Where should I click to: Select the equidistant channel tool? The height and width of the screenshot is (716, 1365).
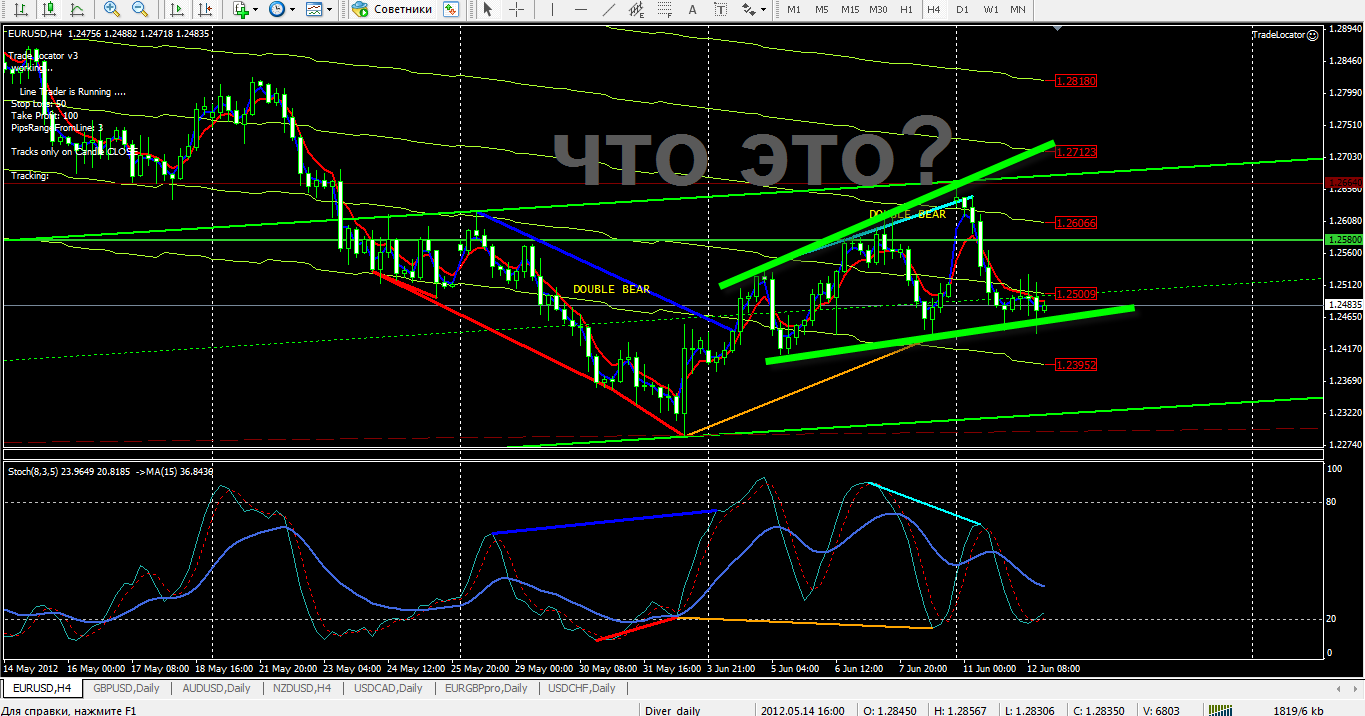point(636,9)
